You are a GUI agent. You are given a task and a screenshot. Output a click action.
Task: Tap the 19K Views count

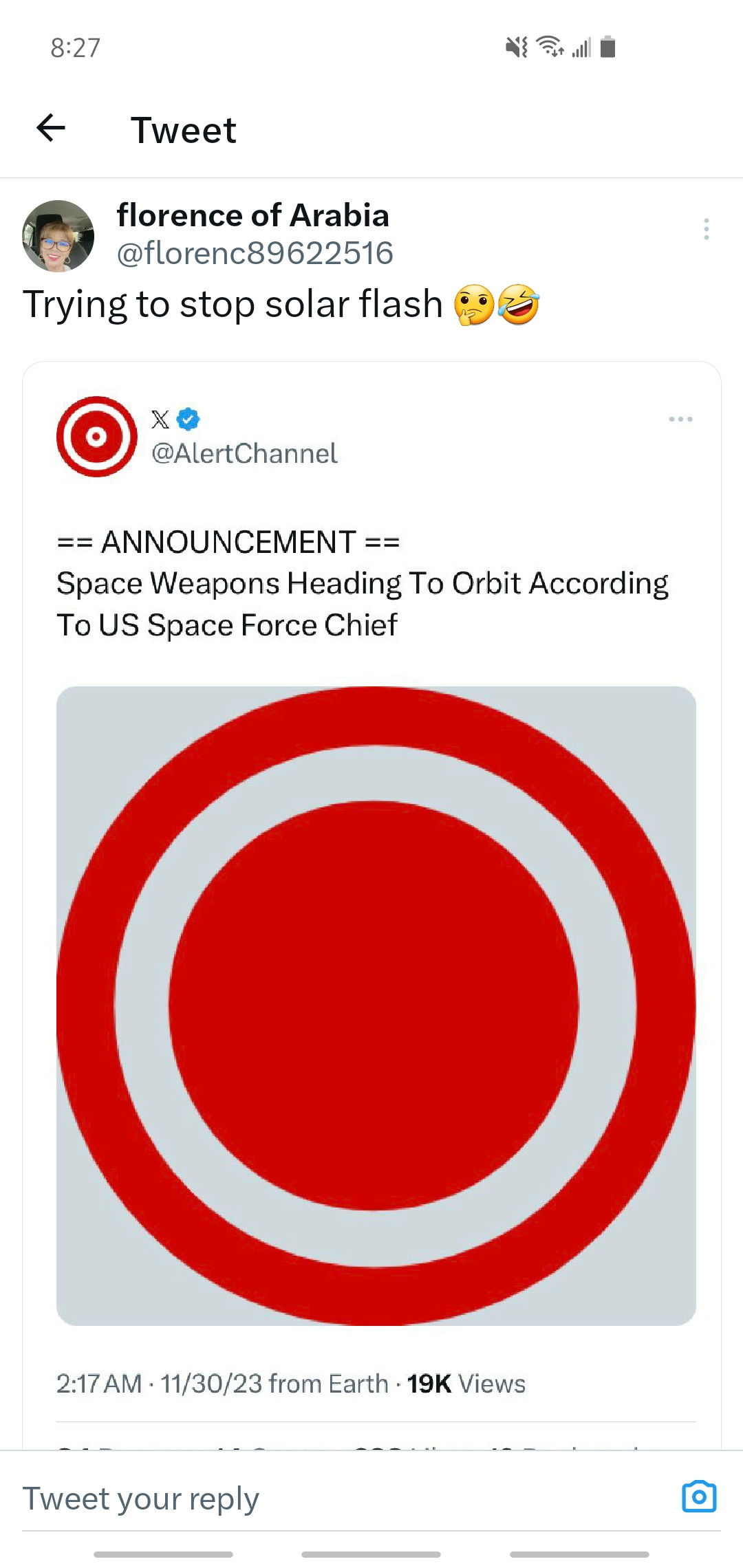[x=466, y=1384]
